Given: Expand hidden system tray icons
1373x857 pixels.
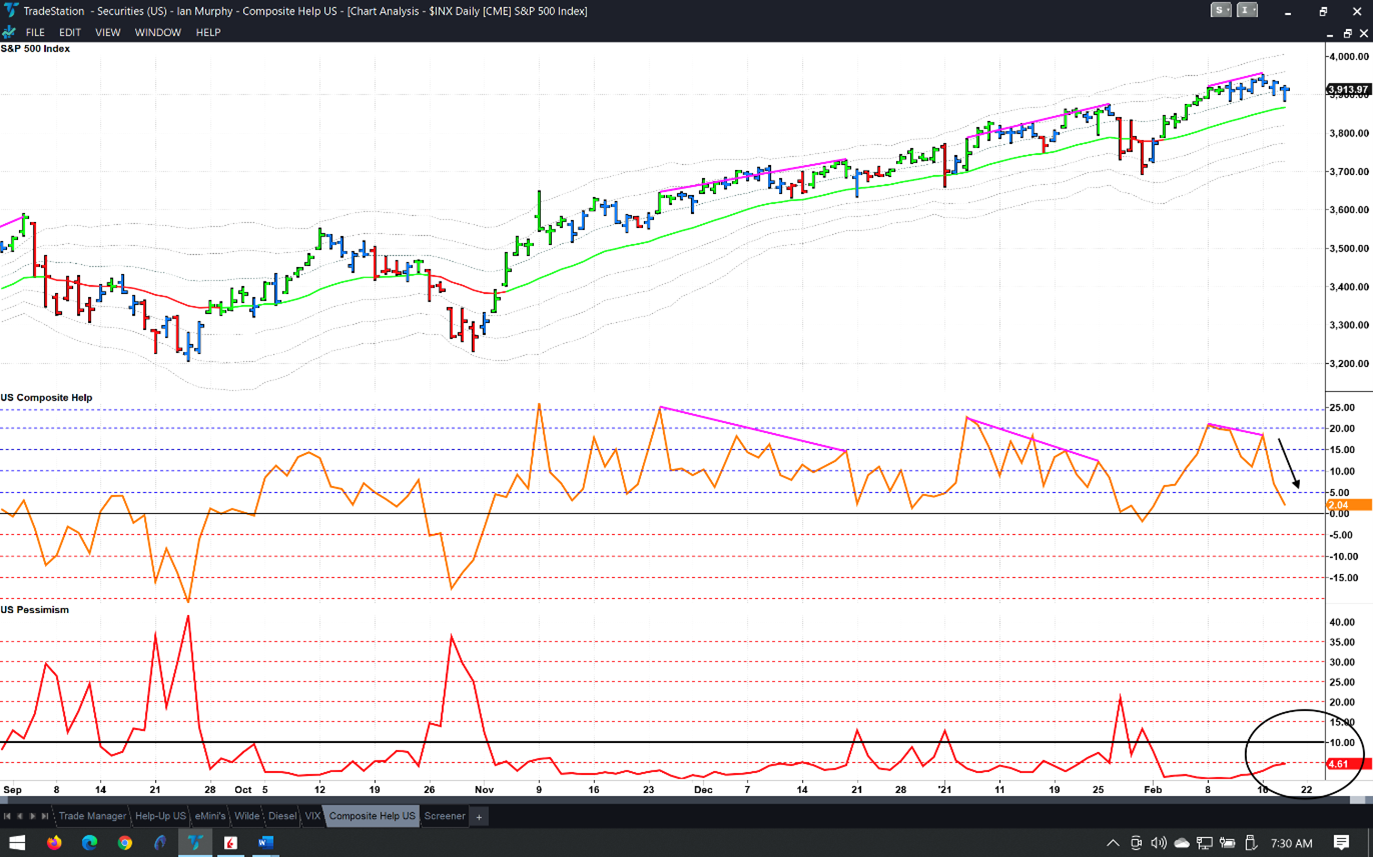Looking at the screenshot, I should pyautogui.click(x=1112, y=843).
